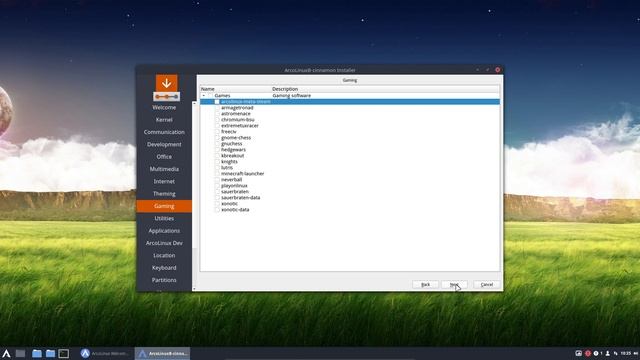Select the Partitions sidebar step
This screenshot has width=640, height=360.
point(164,280)
